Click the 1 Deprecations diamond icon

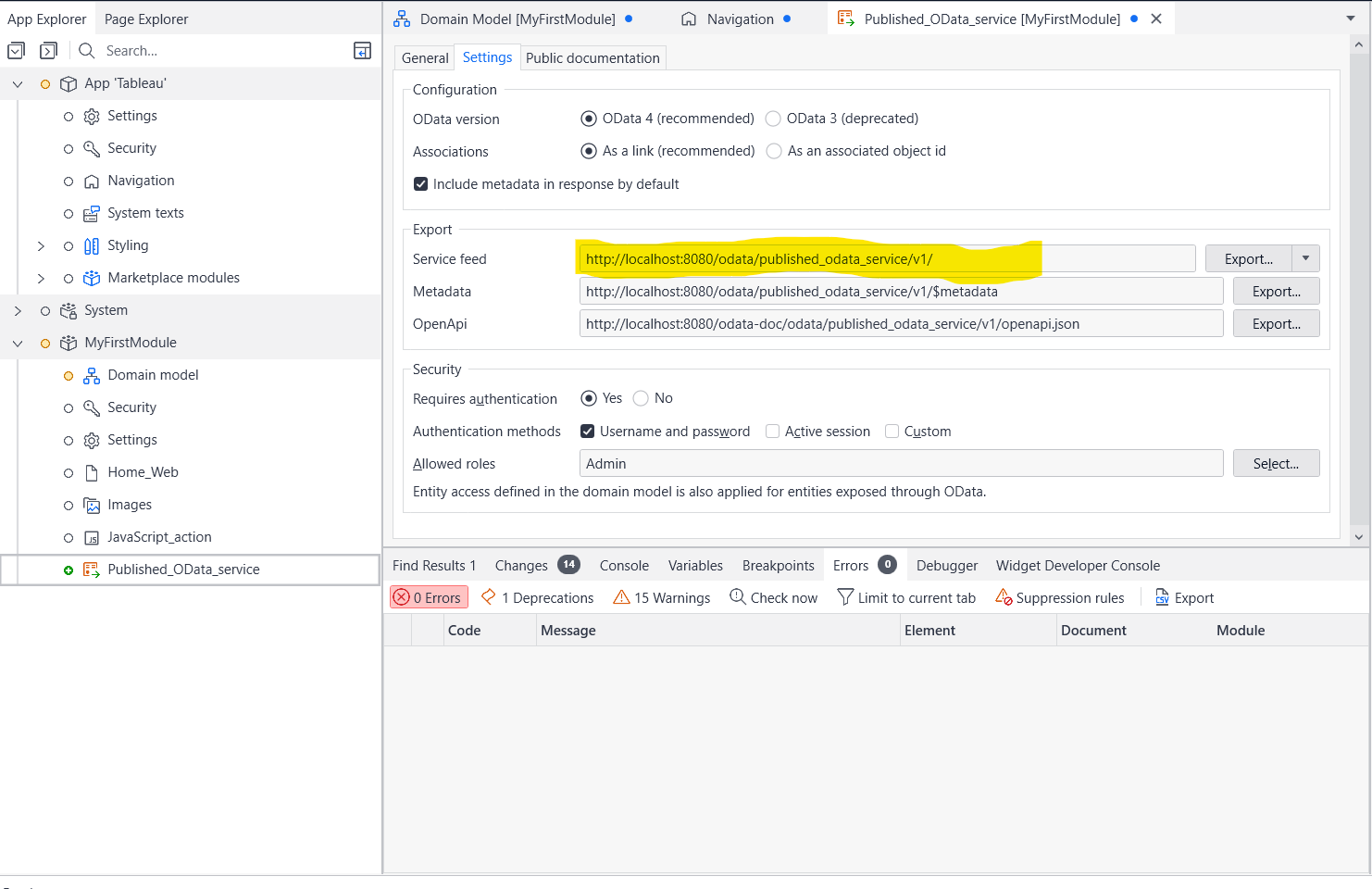point(488,597)
